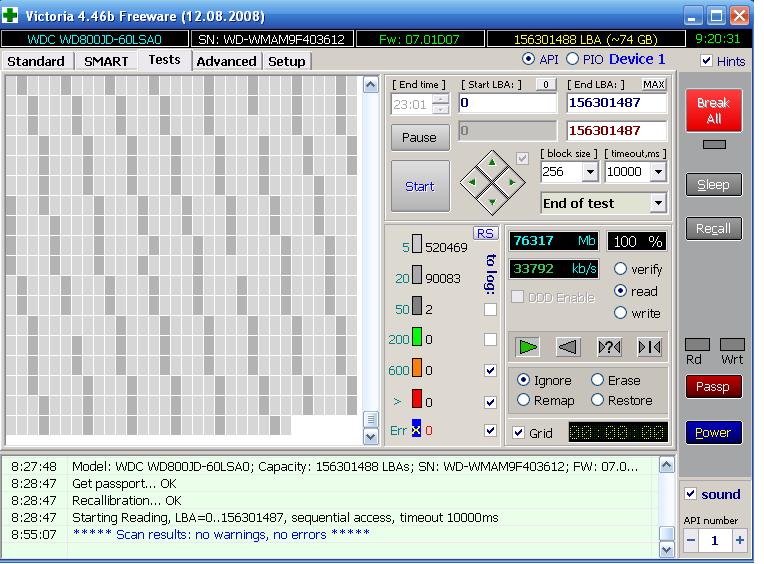The height and width of the screenshot is (564, 764).
Task: Click the rewind playback arrow button
Action: pyautogui.click(x=568, y=347)
